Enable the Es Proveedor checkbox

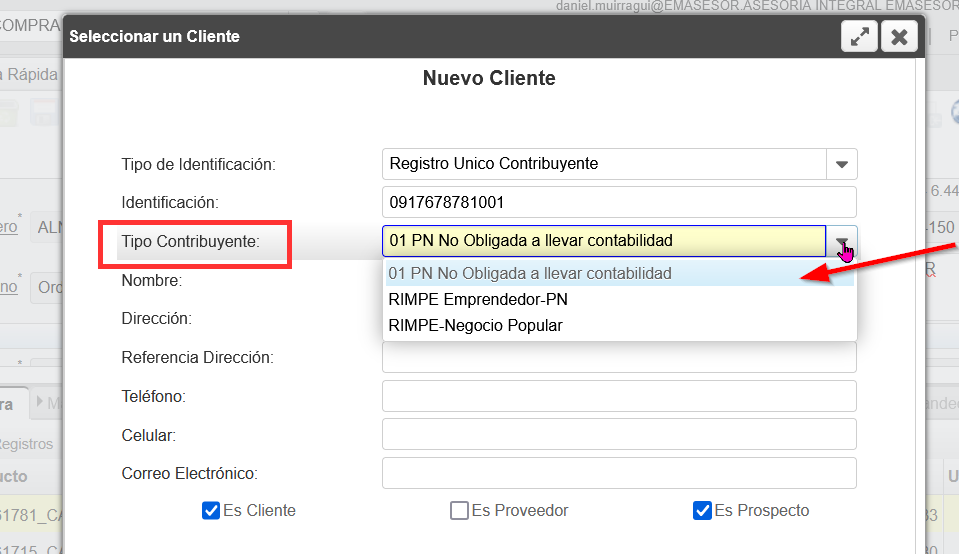[x=459, y=511]
